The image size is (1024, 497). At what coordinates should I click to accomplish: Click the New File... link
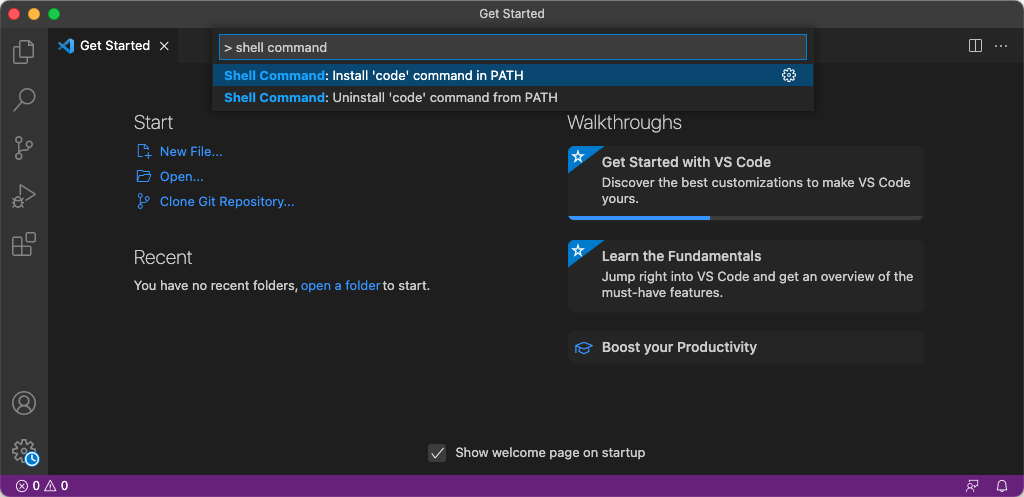click(x=190, y=152)
